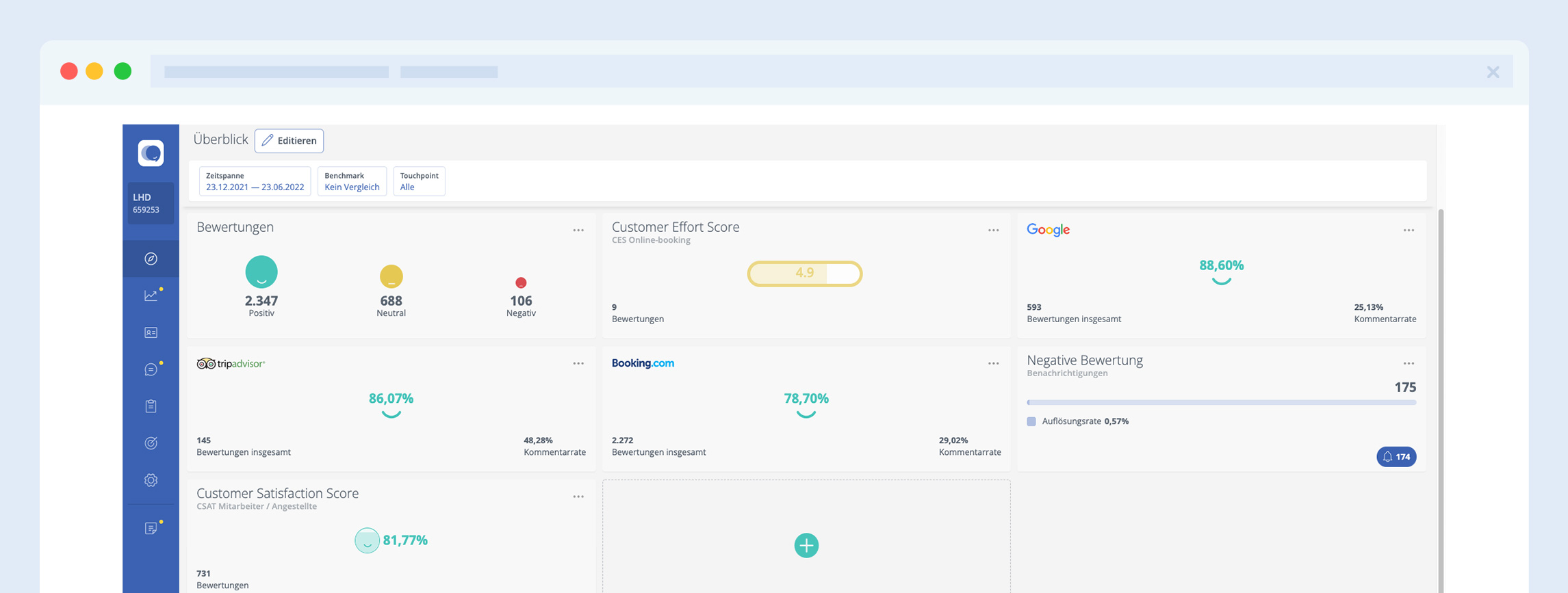This screenshot has width=1568, height=593.
Task: Click the Überblick page title
Action: click(220, 140)
